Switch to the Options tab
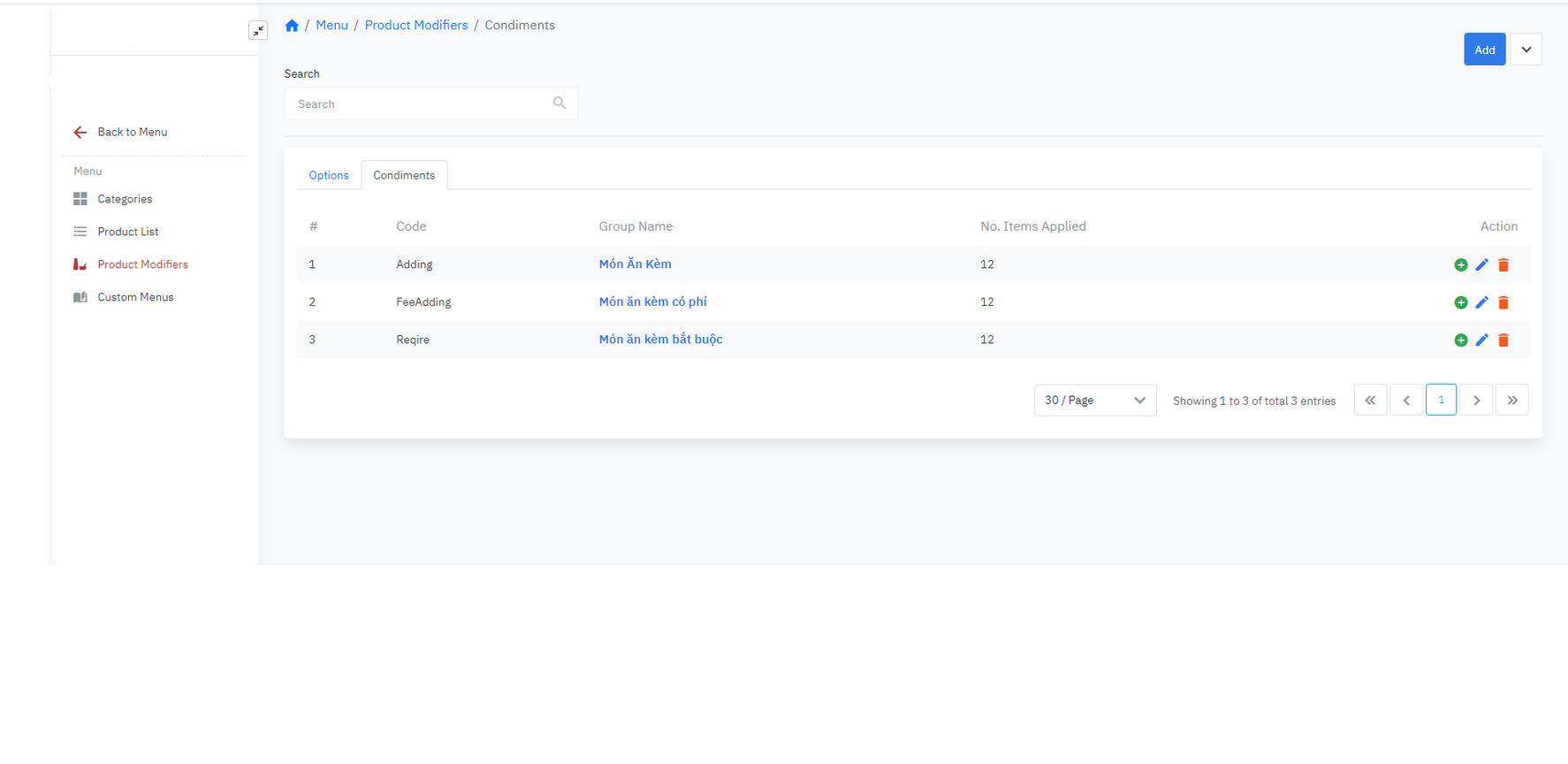This screenshot has width=1568, height=764. click(x=329, y=175)
